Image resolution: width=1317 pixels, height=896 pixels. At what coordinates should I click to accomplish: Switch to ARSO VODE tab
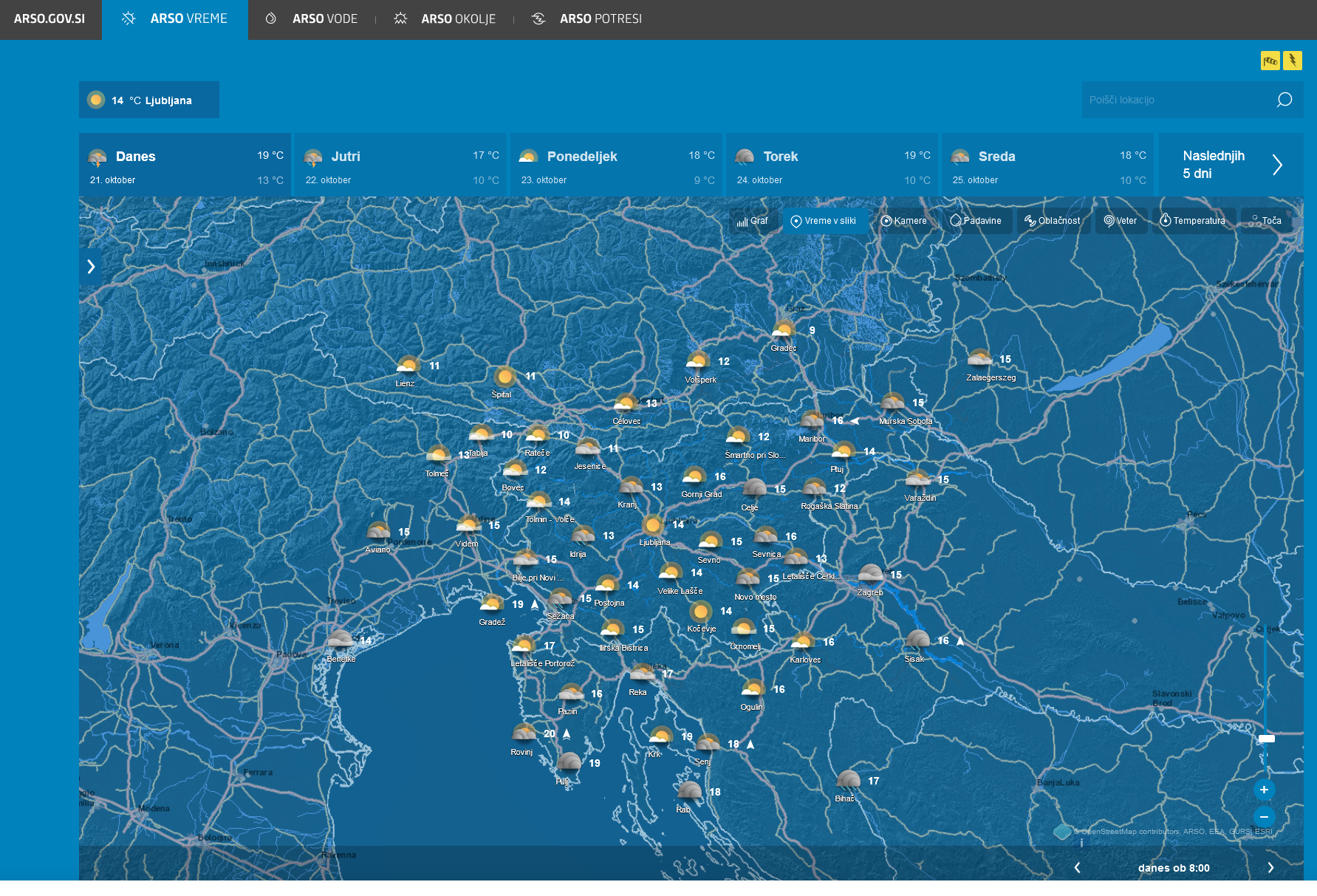point(311,19)
